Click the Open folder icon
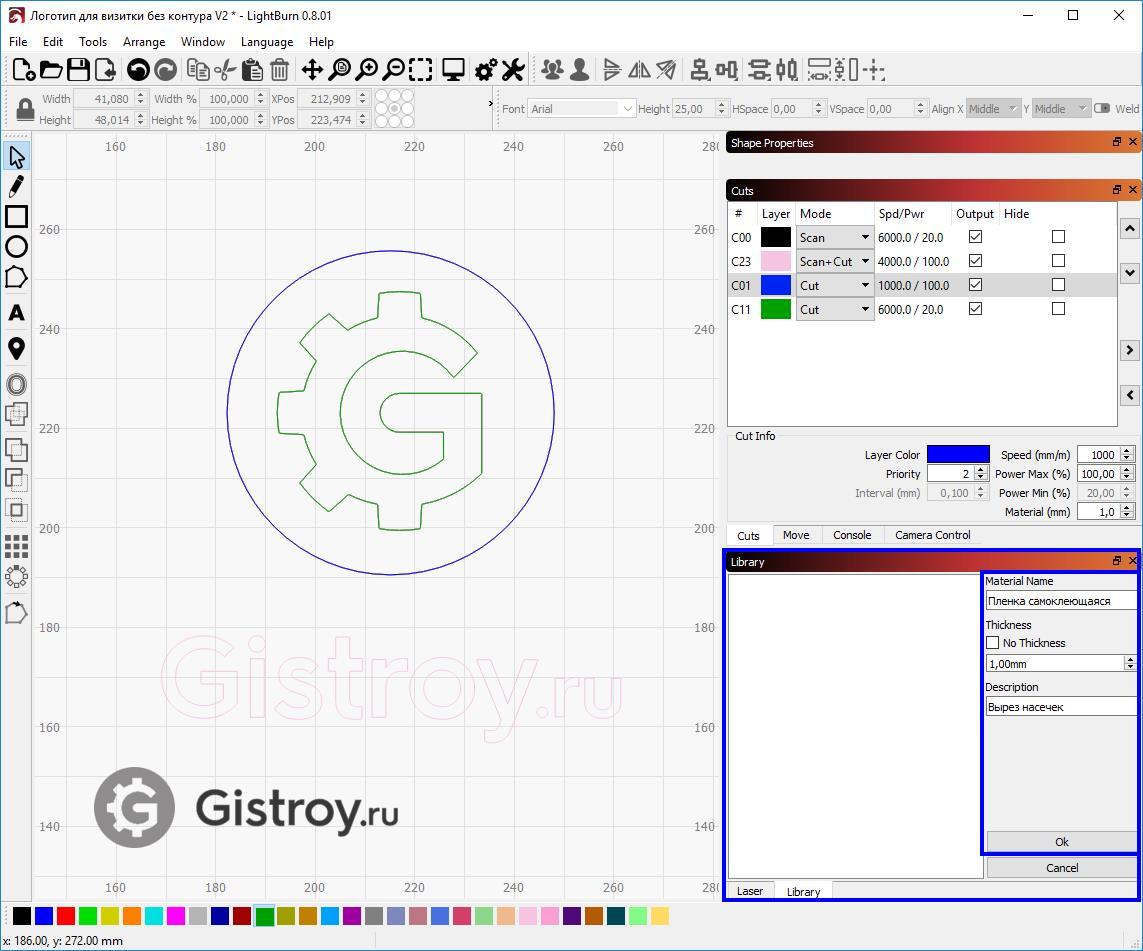Viewport: 1143px width, 951px height. click(50, 70)
